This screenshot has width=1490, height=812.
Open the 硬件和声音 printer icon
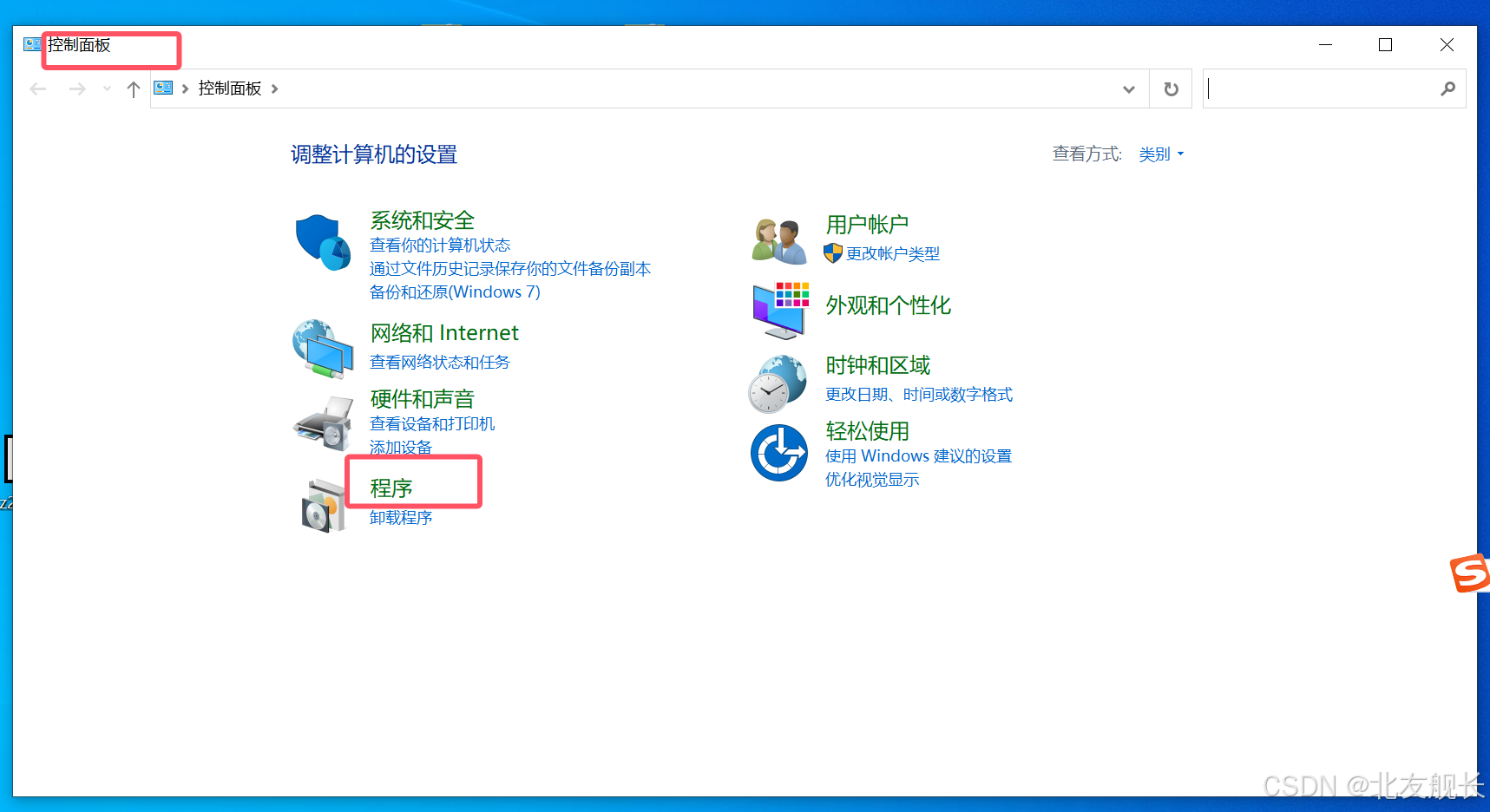point(323,423)
